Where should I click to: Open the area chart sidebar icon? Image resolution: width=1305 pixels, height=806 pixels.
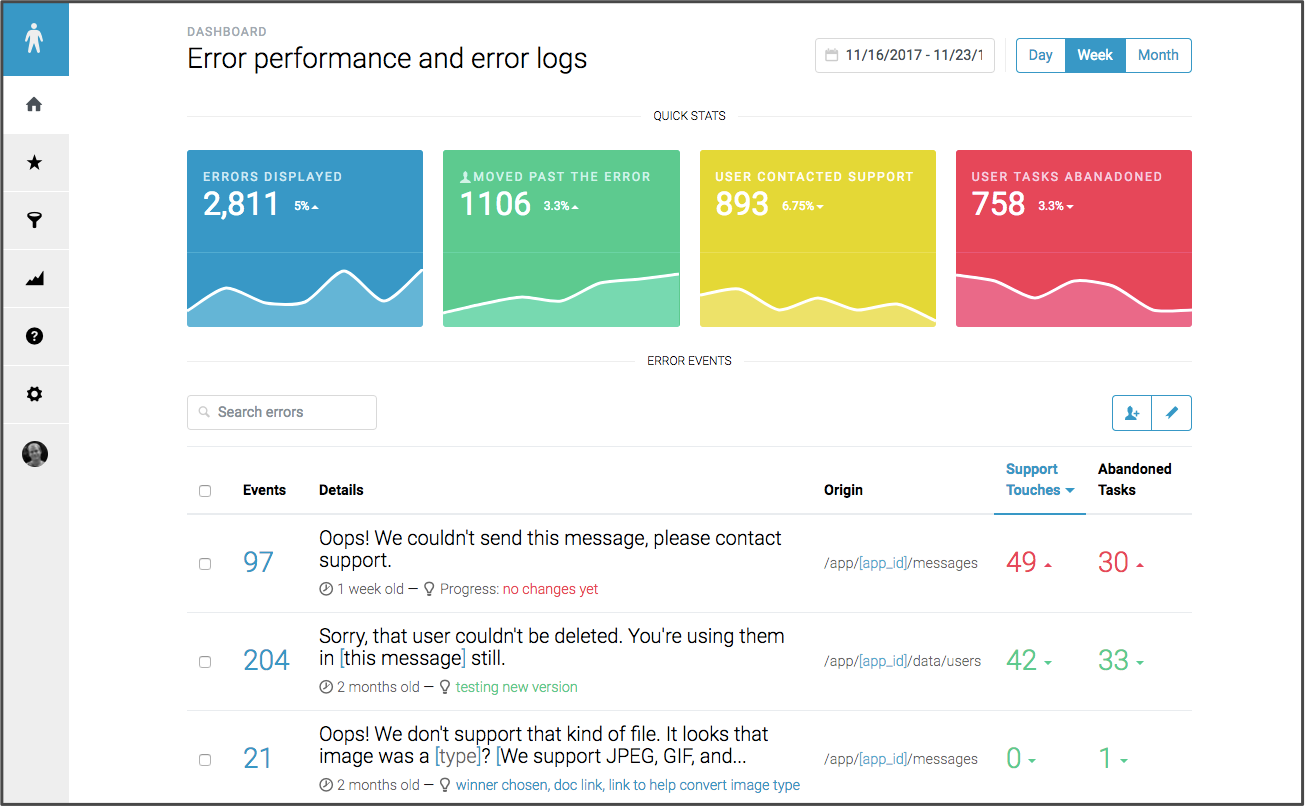click(35, 279)
